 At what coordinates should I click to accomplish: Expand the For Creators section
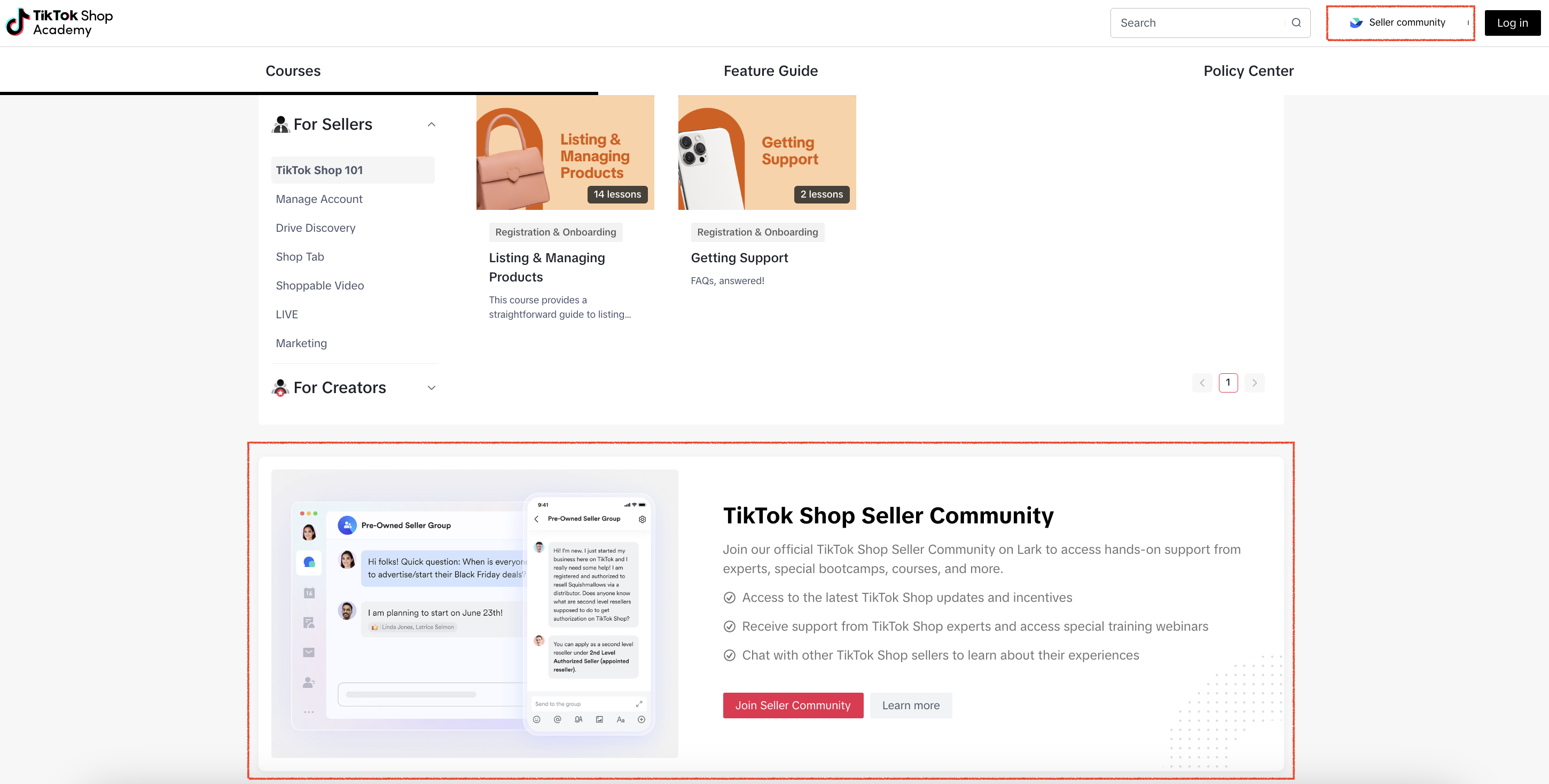431,388
